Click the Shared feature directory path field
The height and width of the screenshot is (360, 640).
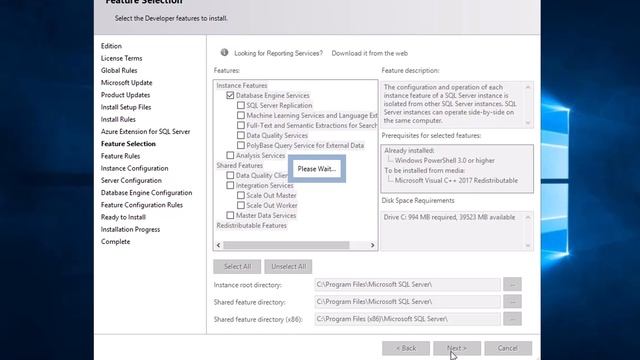coord(407,302)
